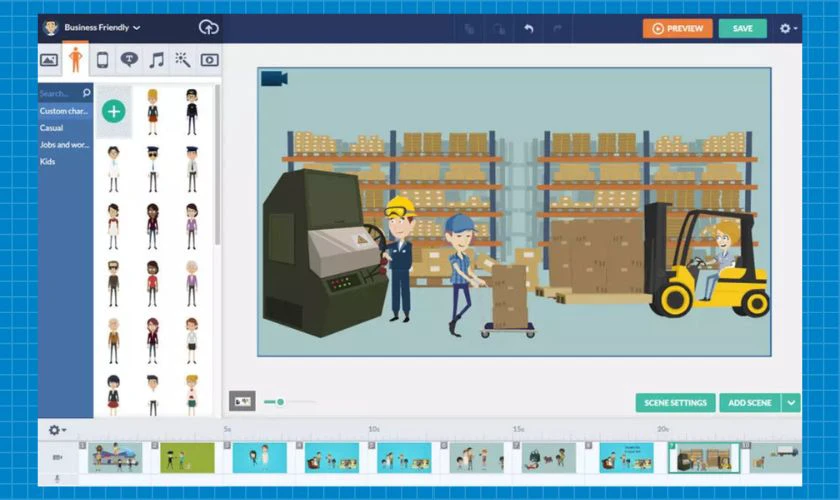Click the character list scrollbar

[217, 165]
